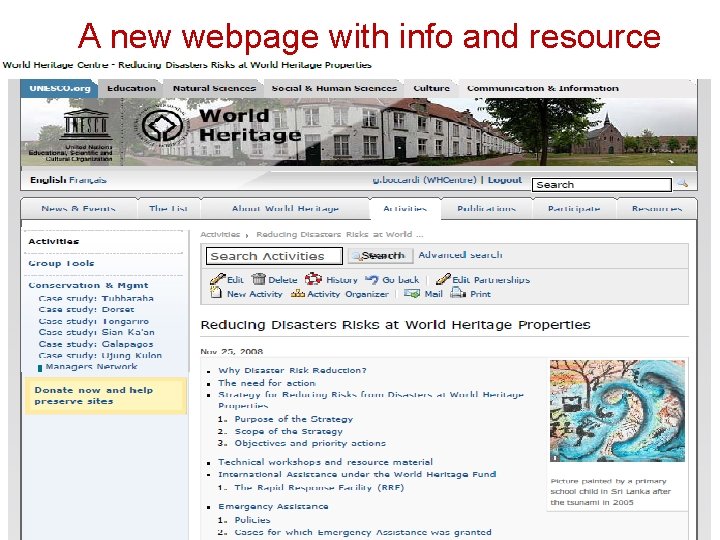This screenshot has height=540, width=720.
Task: Click the Delete trash can icon
Action: pos(259,279)
